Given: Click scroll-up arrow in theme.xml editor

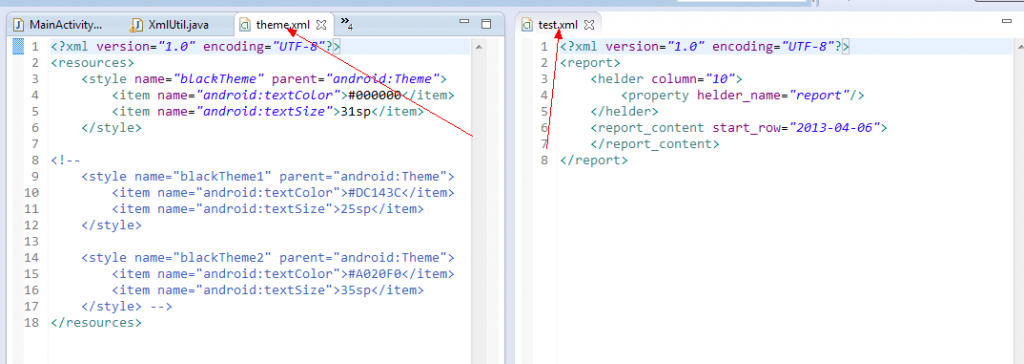Looking at the screenshot, I should coord(478,47).
